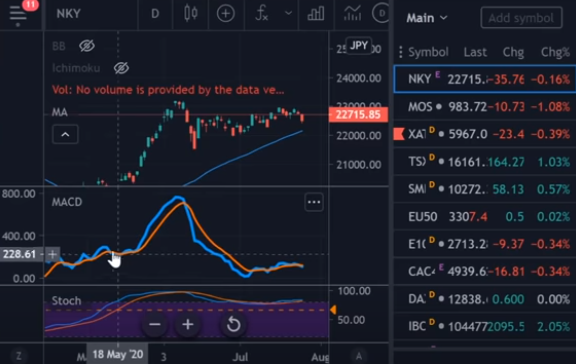Screen dimensions: 576x364
Task: Add alert using plus at 228.61
Action: [53, 254]
